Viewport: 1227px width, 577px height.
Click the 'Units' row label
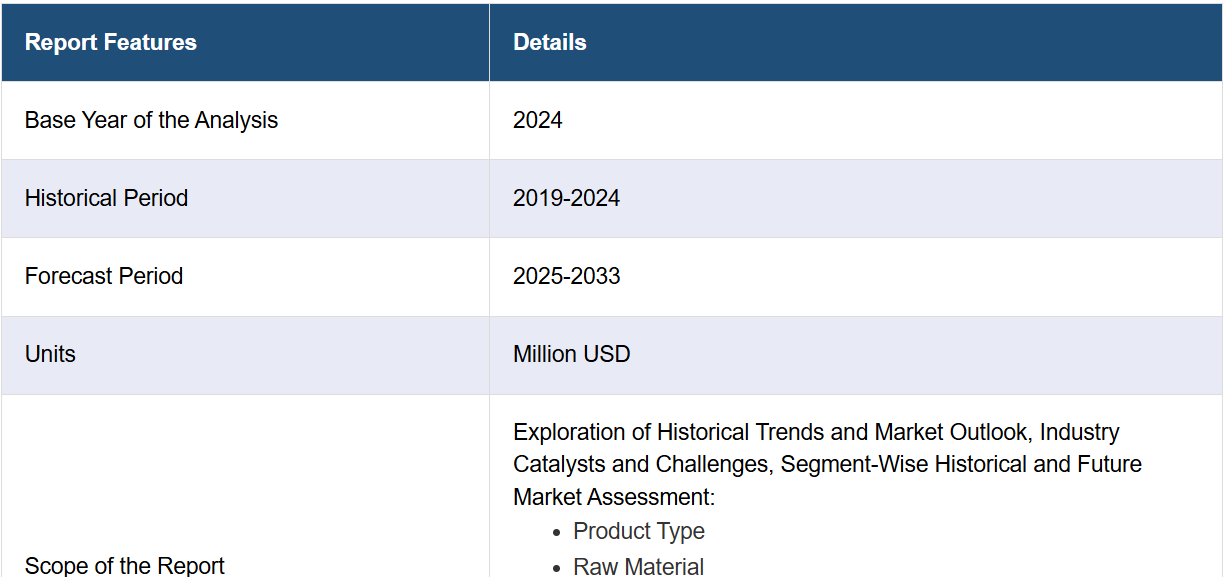[50, 354]
